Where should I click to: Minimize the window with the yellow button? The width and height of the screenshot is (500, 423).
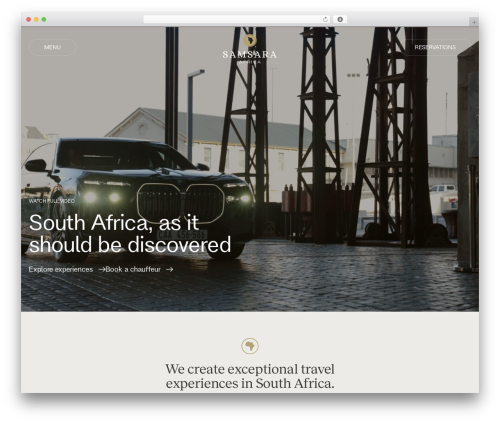(36, 20)
